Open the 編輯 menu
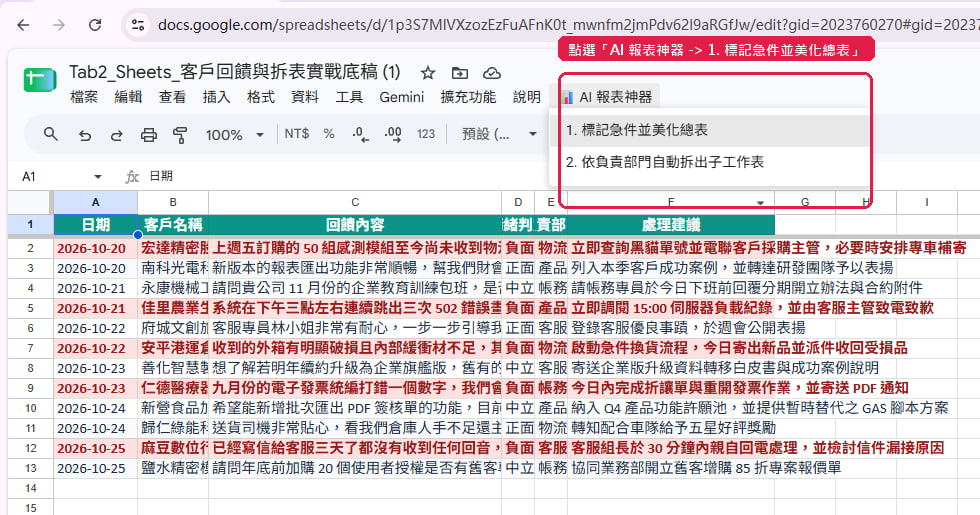This screenshot has height=515, width=980. (x=128, y=97)
